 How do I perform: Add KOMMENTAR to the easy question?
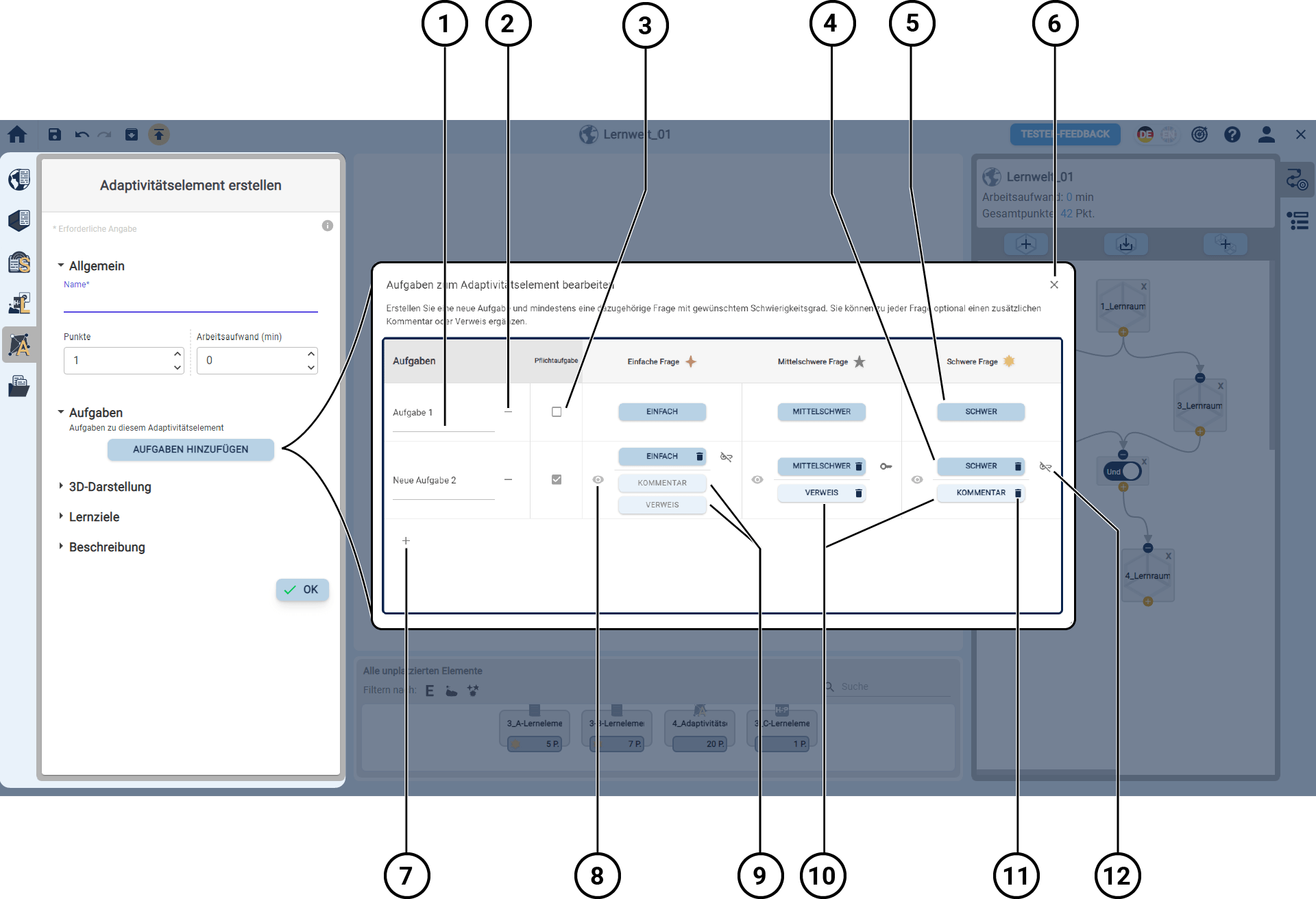(662, 483)
